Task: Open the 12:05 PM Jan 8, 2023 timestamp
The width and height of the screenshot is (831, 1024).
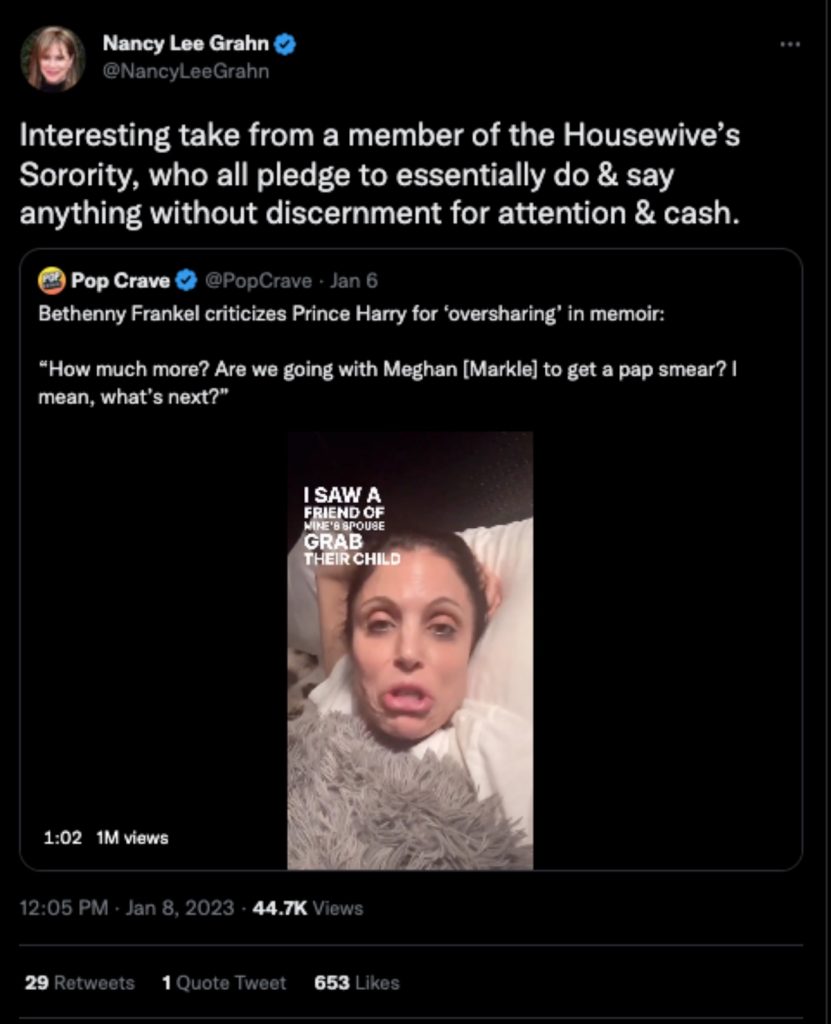Action: (x=127, y=908)
